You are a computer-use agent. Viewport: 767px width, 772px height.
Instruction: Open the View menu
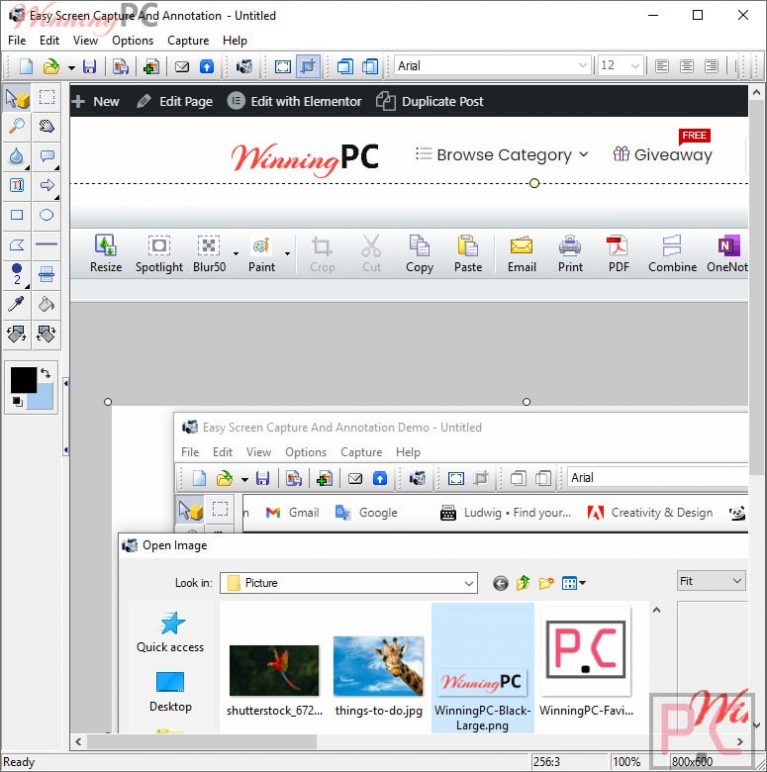tap(85, 40)
